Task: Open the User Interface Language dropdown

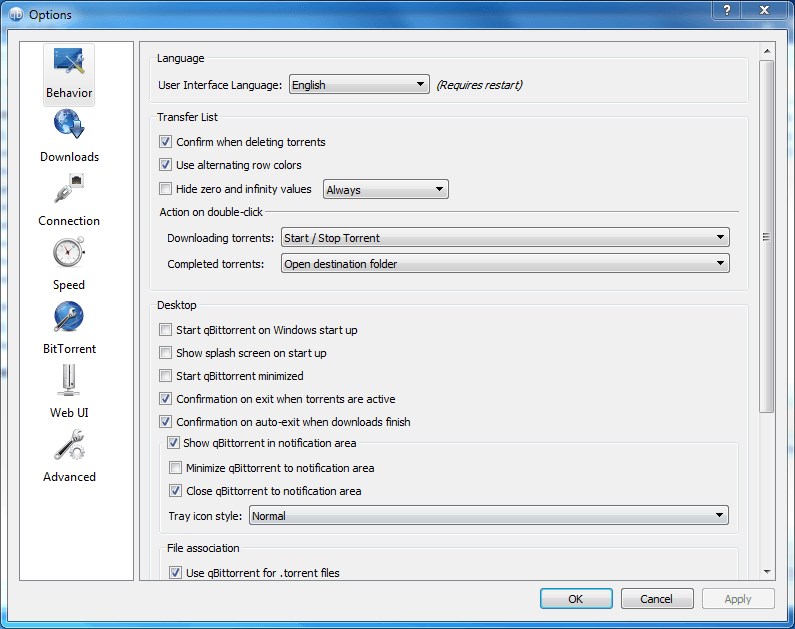Action: point(359,84)
